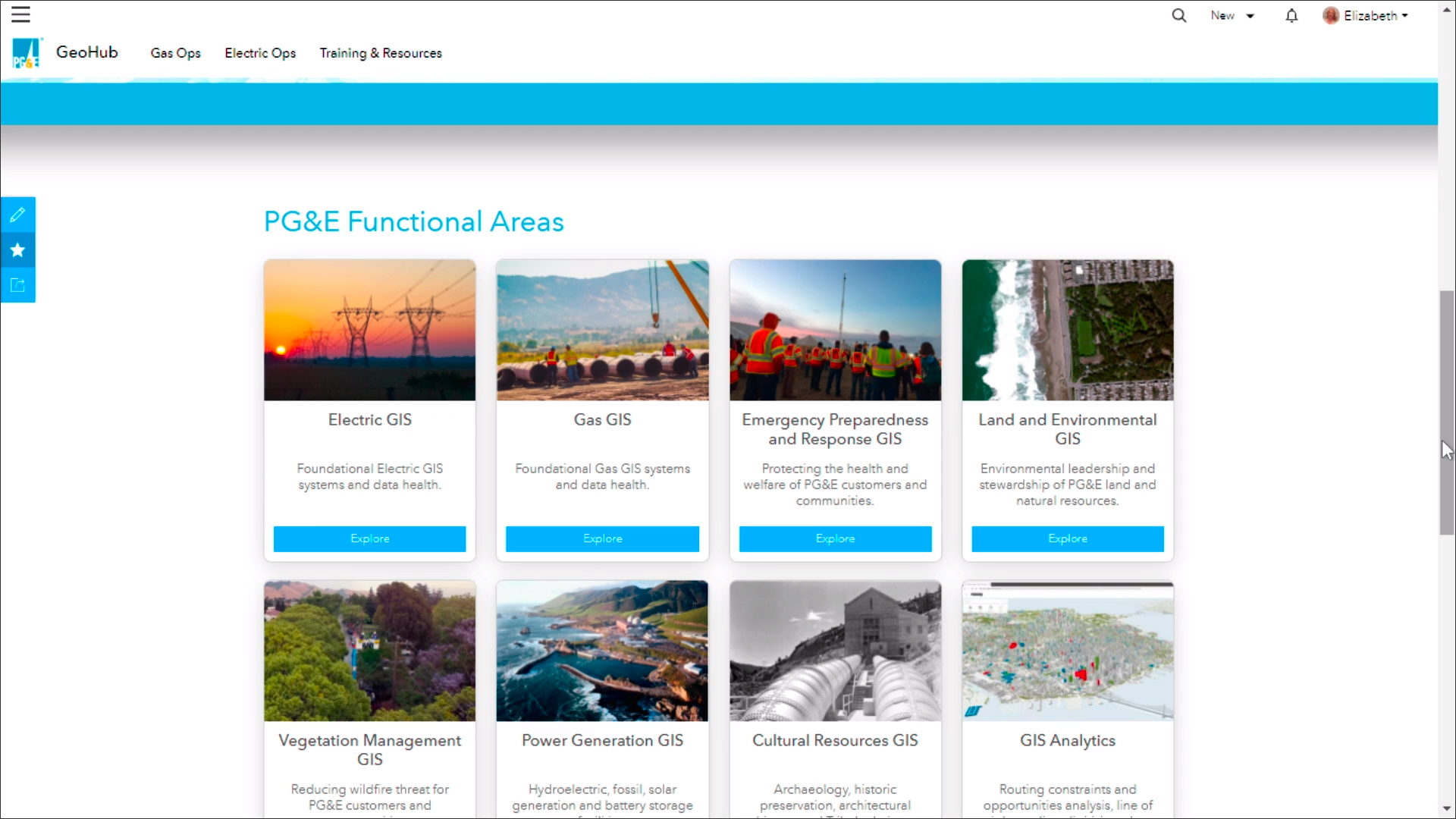The width and height of the screenshot is (1456, 819).
Task: Click the Vegetation Management trees image
Action: [x=370, y=651]
